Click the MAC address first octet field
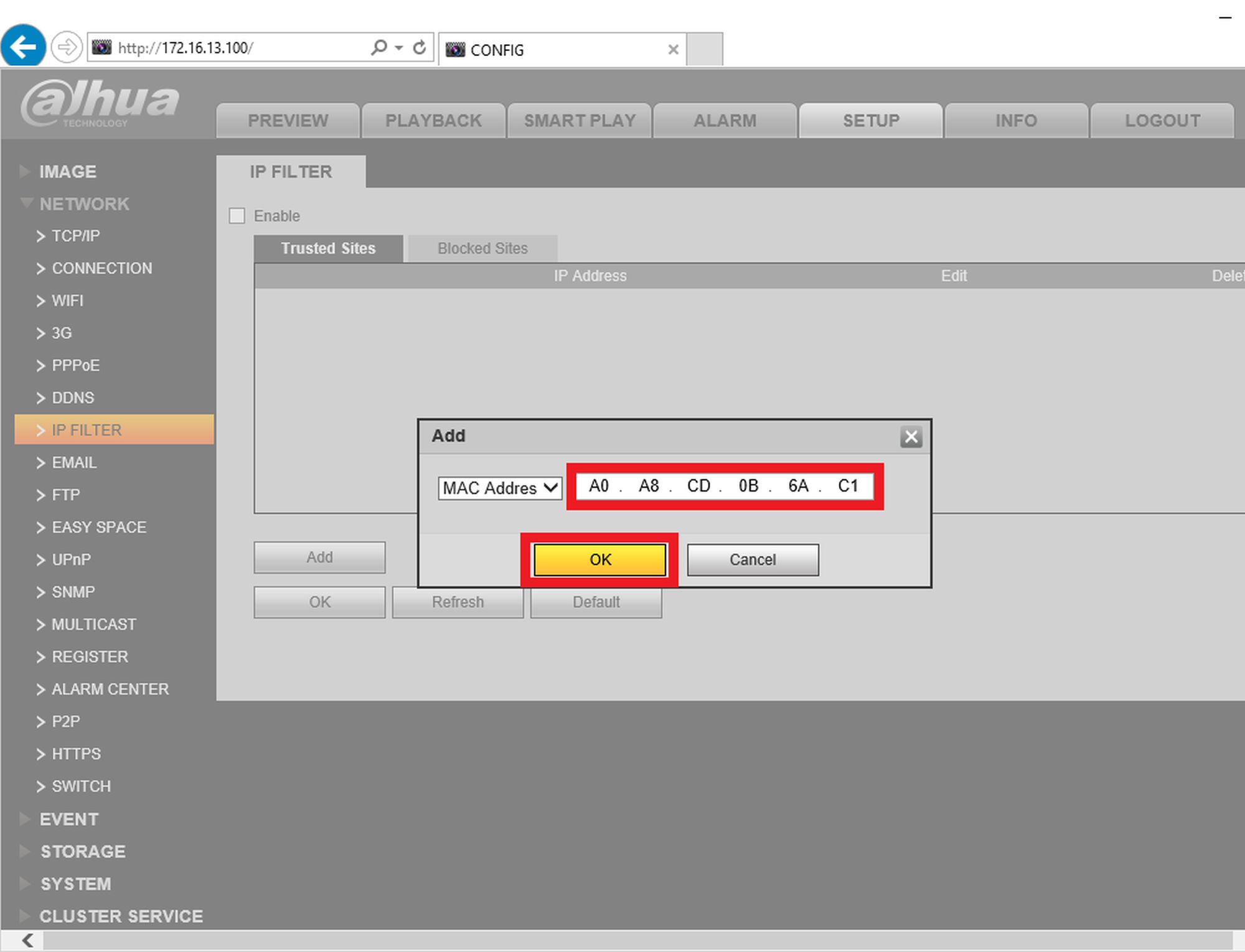1245x952 pixels. 598,486
